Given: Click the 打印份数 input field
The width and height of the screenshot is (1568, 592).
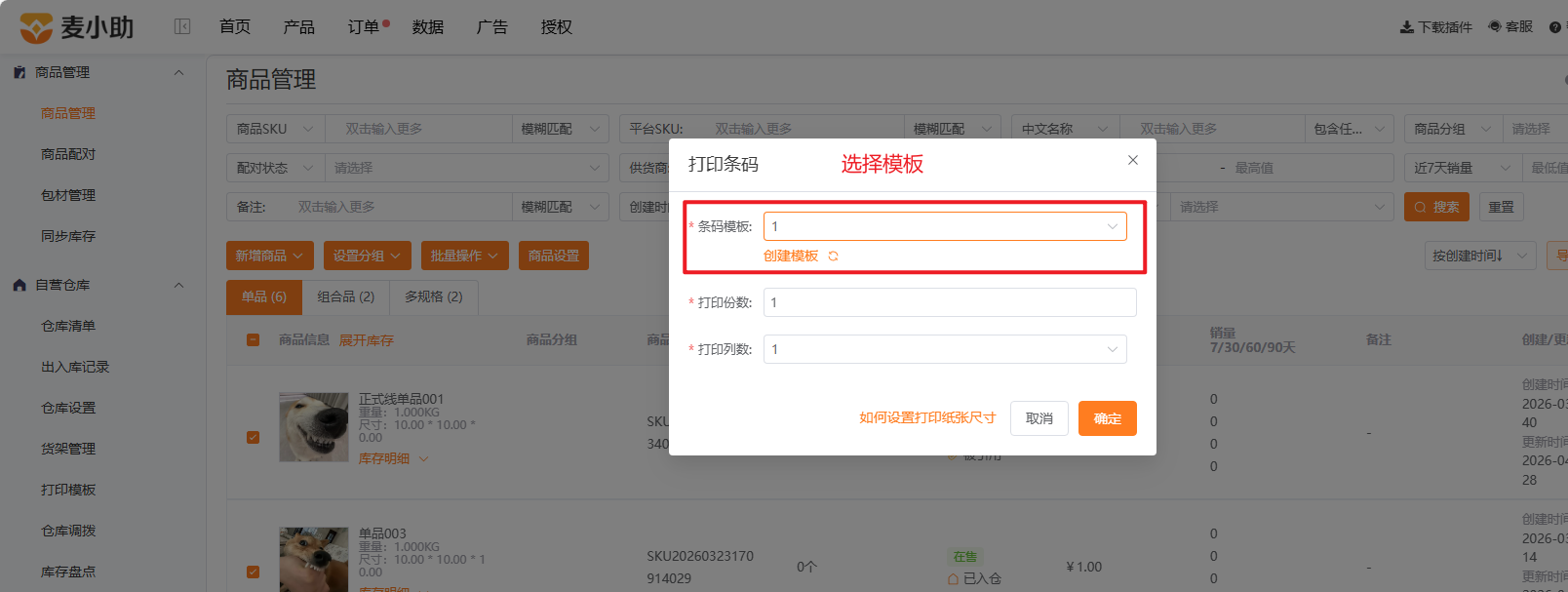Looking at the screenshot, I should click(x=950, y=302).
